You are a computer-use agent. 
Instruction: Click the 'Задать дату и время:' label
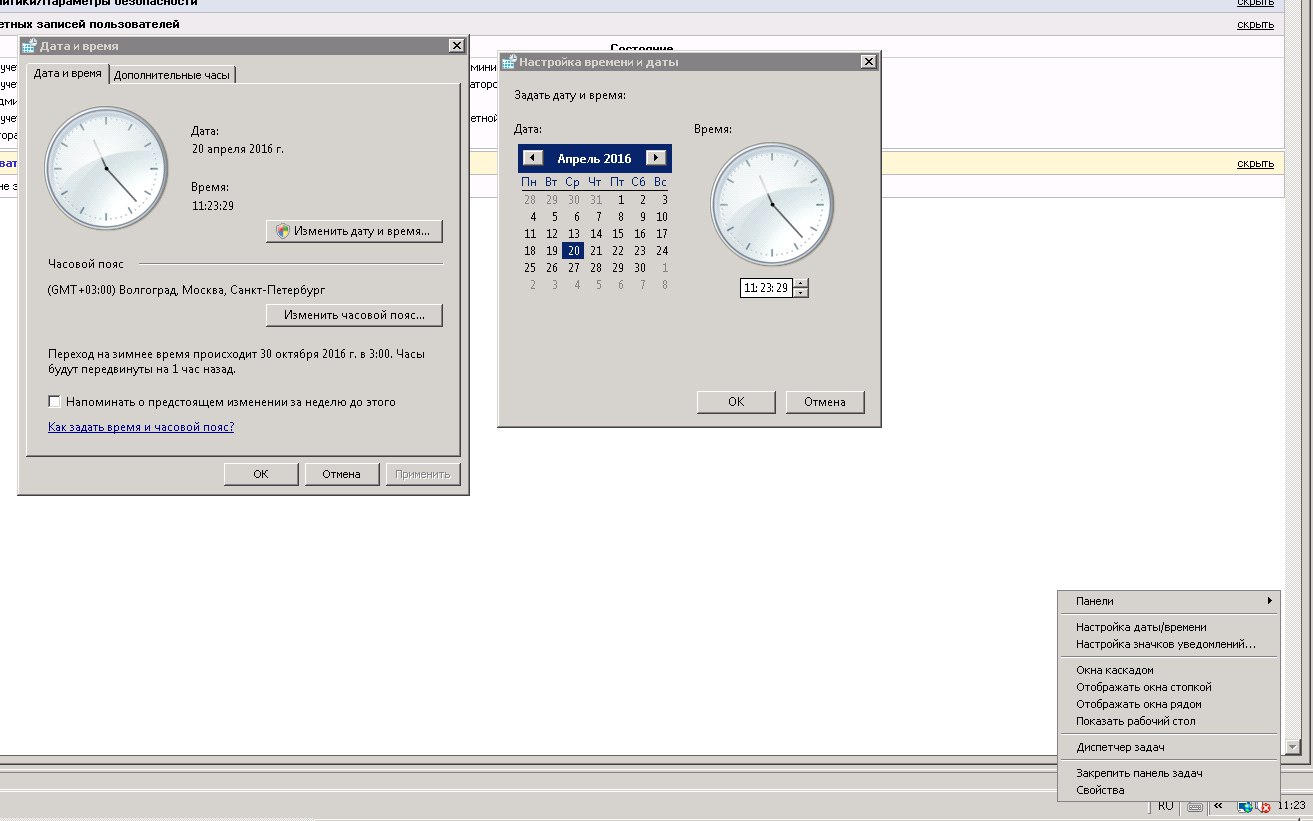coord(570,95)
